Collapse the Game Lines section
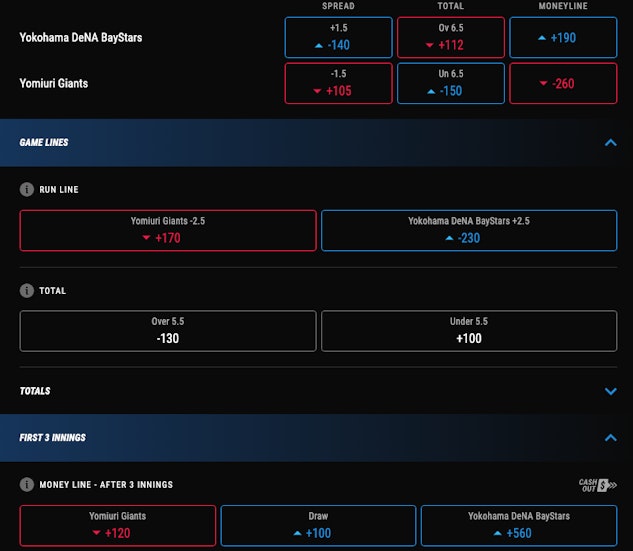The image size is (633, 551). (611, 143)
